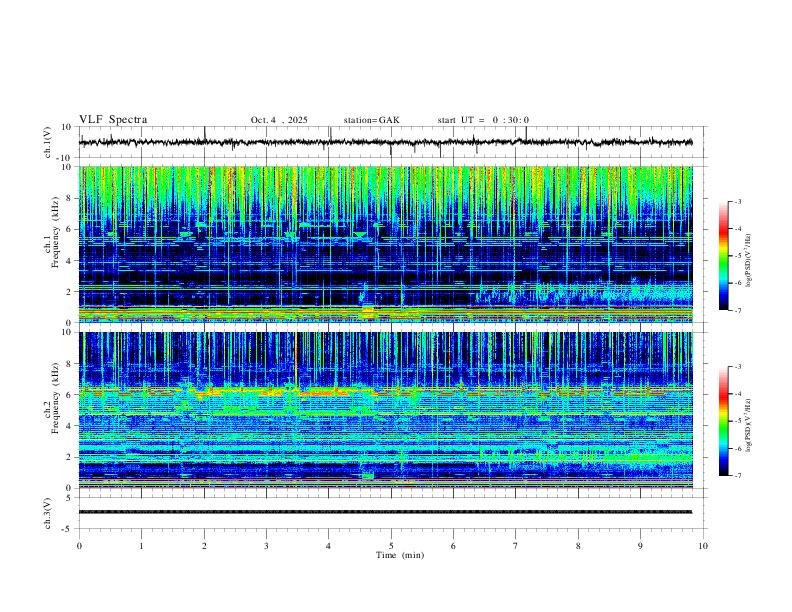
Task: Click time axis tick label "4"
Action: coord(328,546)
